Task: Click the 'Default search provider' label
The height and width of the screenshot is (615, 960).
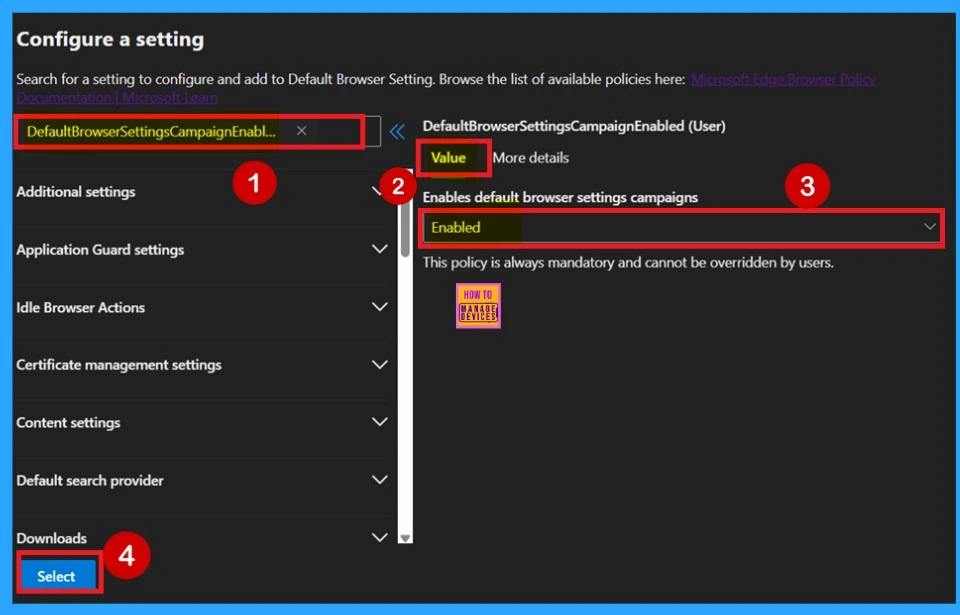Action: [90, 480]
